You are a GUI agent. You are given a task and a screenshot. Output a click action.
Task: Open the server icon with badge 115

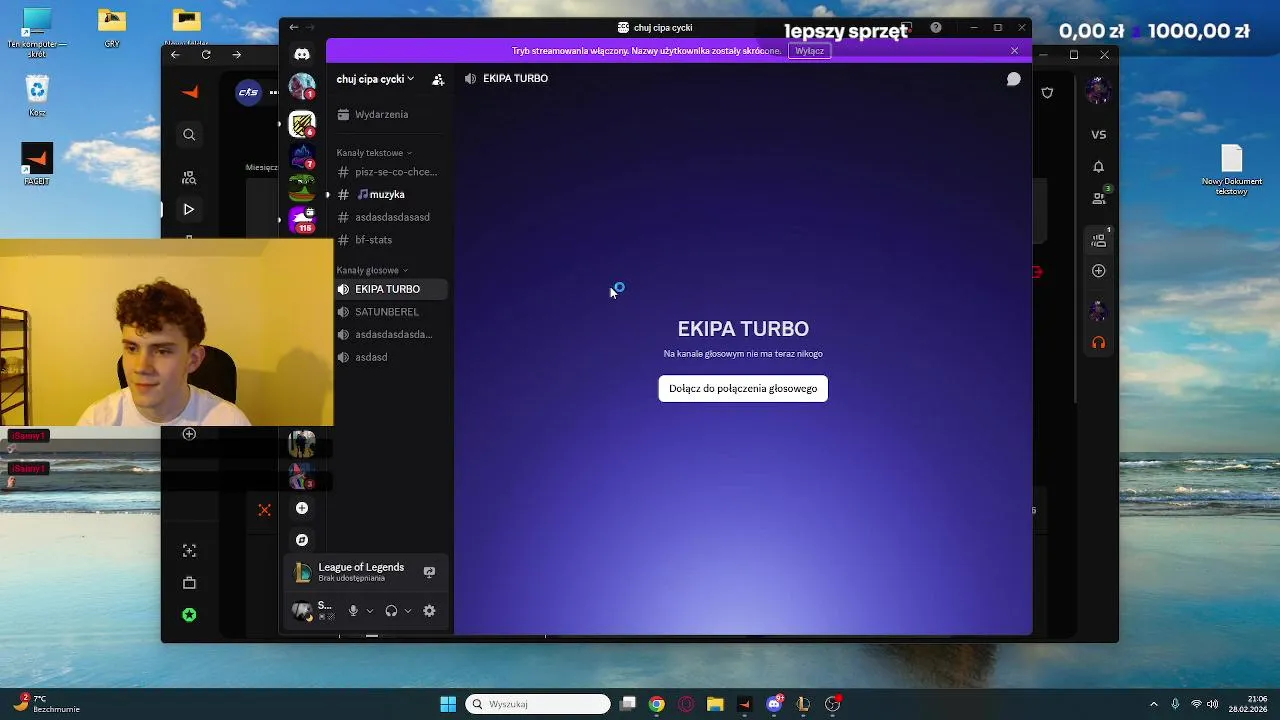(x=302, y=220)
